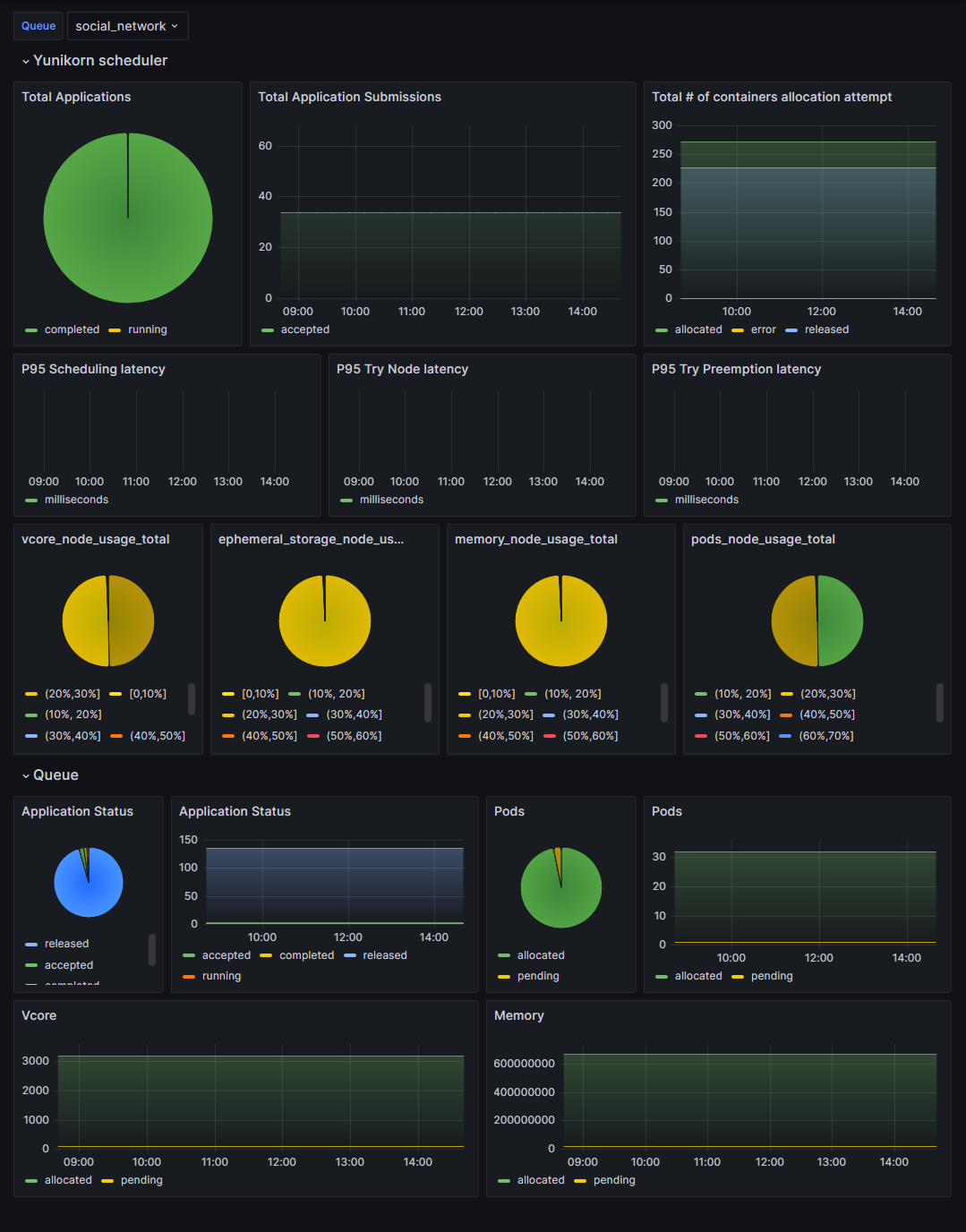Click the blue Queue variable label
This screenshot has width=966, height=1232.
pos(38,26)
